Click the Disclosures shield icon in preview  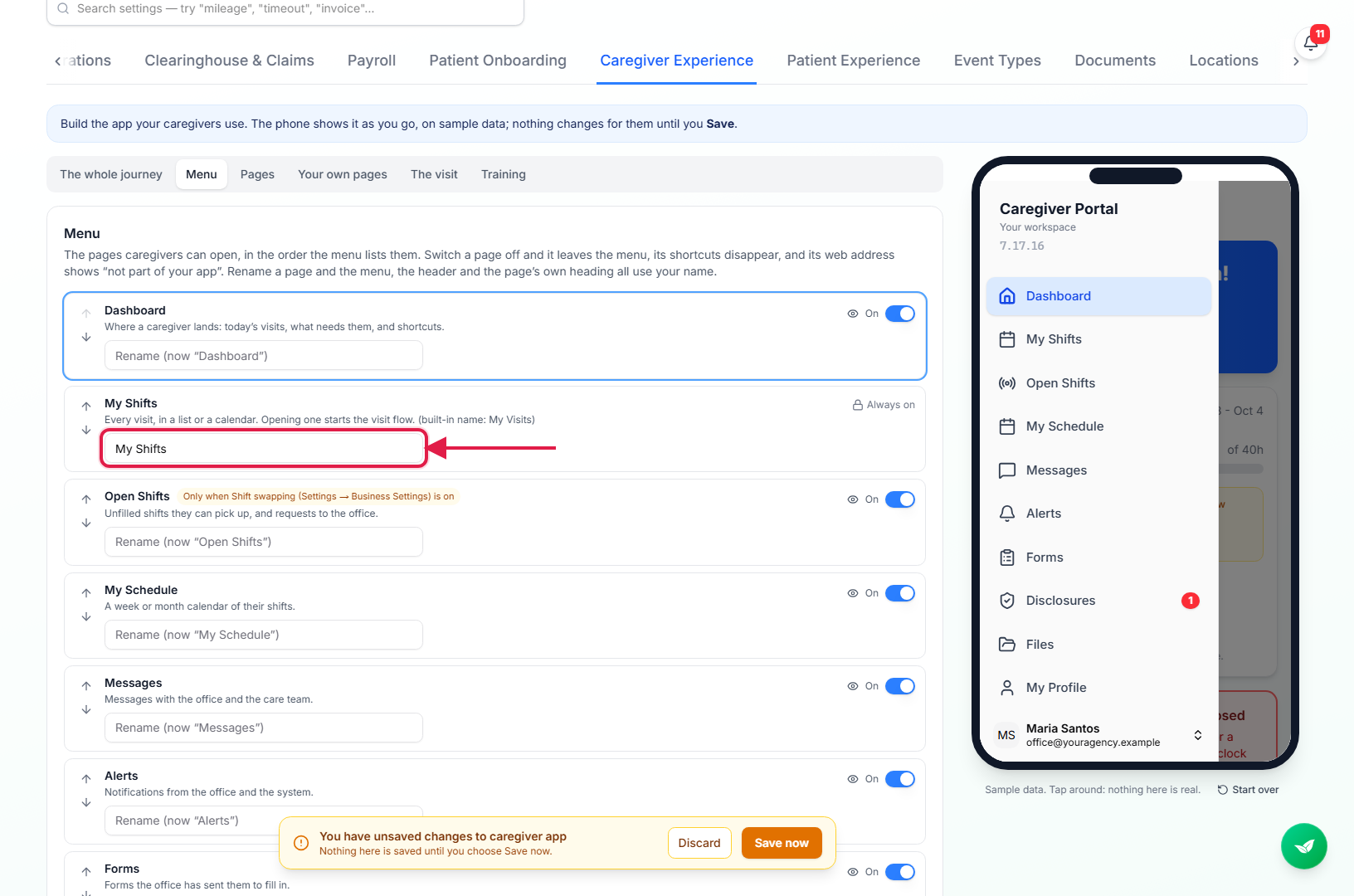[1007, 601]
